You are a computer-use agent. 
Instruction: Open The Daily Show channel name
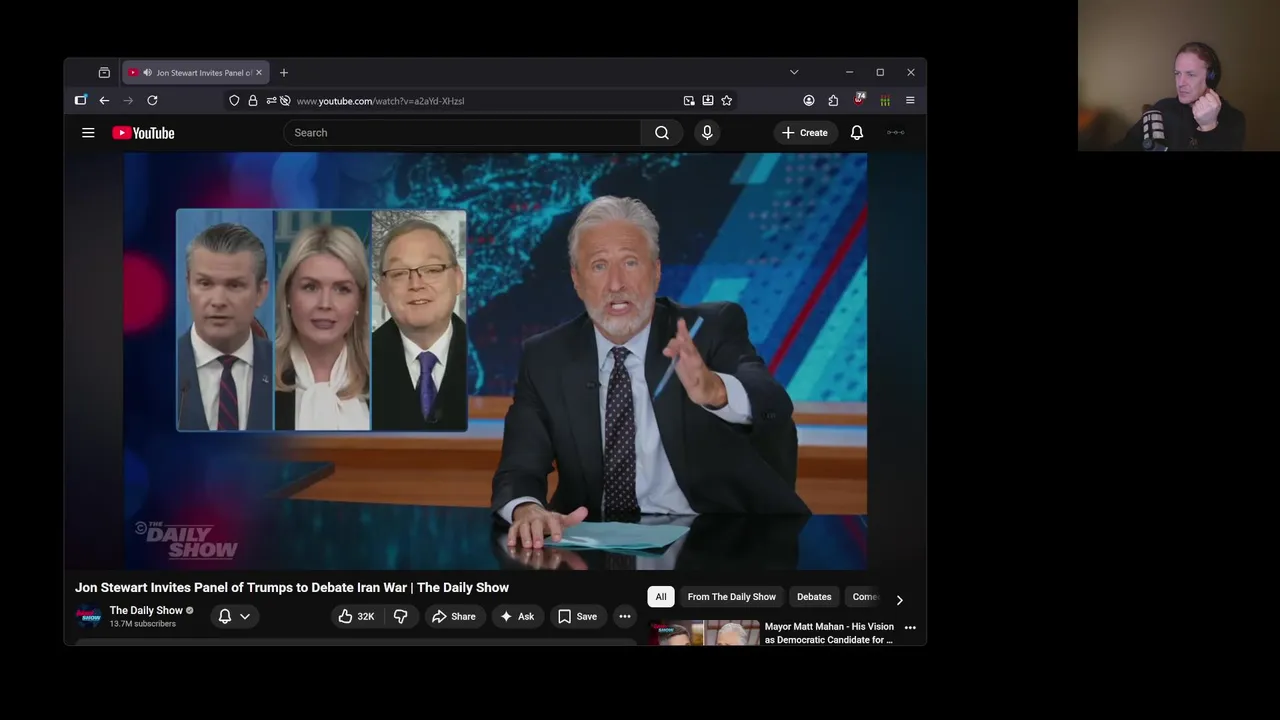point(146,610)
